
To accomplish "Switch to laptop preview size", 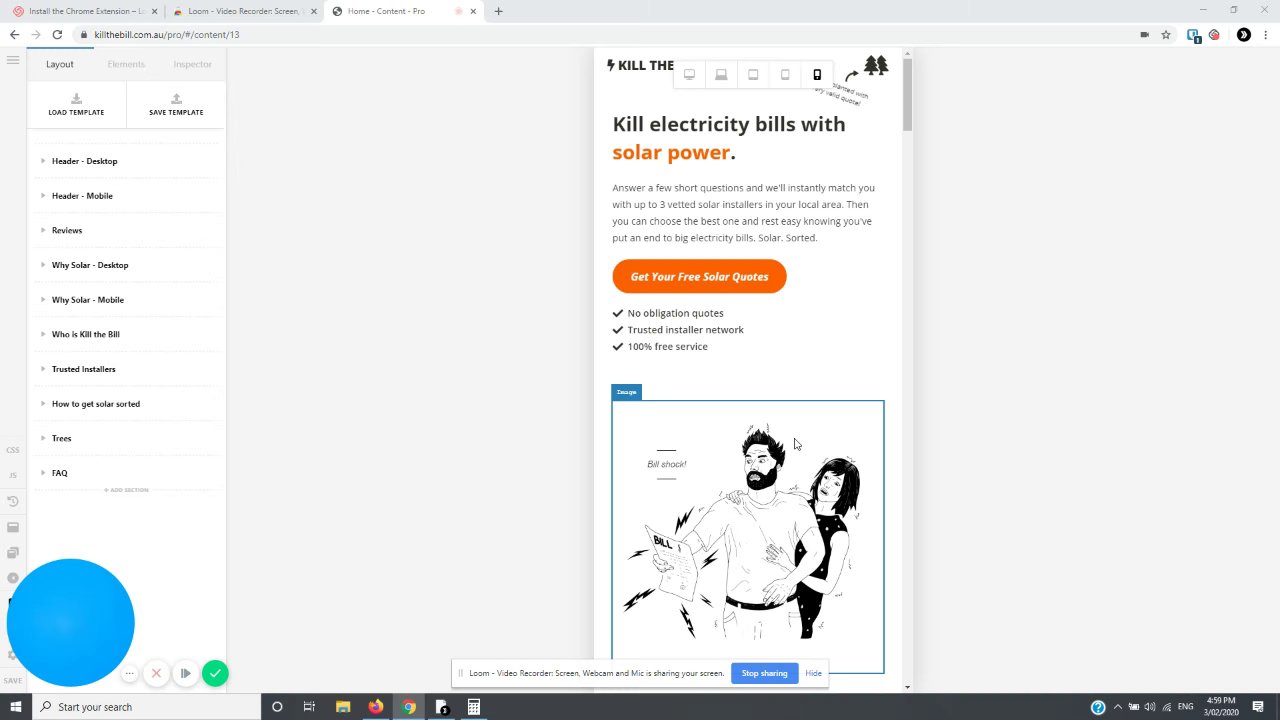I will click(721, 74).
